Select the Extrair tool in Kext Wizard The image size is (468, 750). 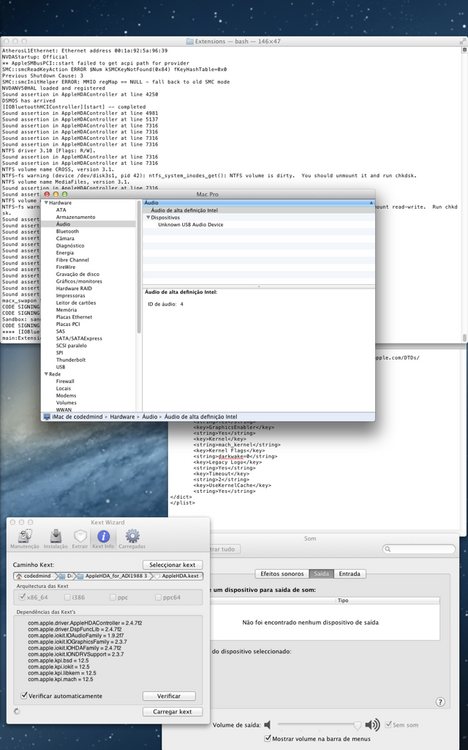pos(80,539)
